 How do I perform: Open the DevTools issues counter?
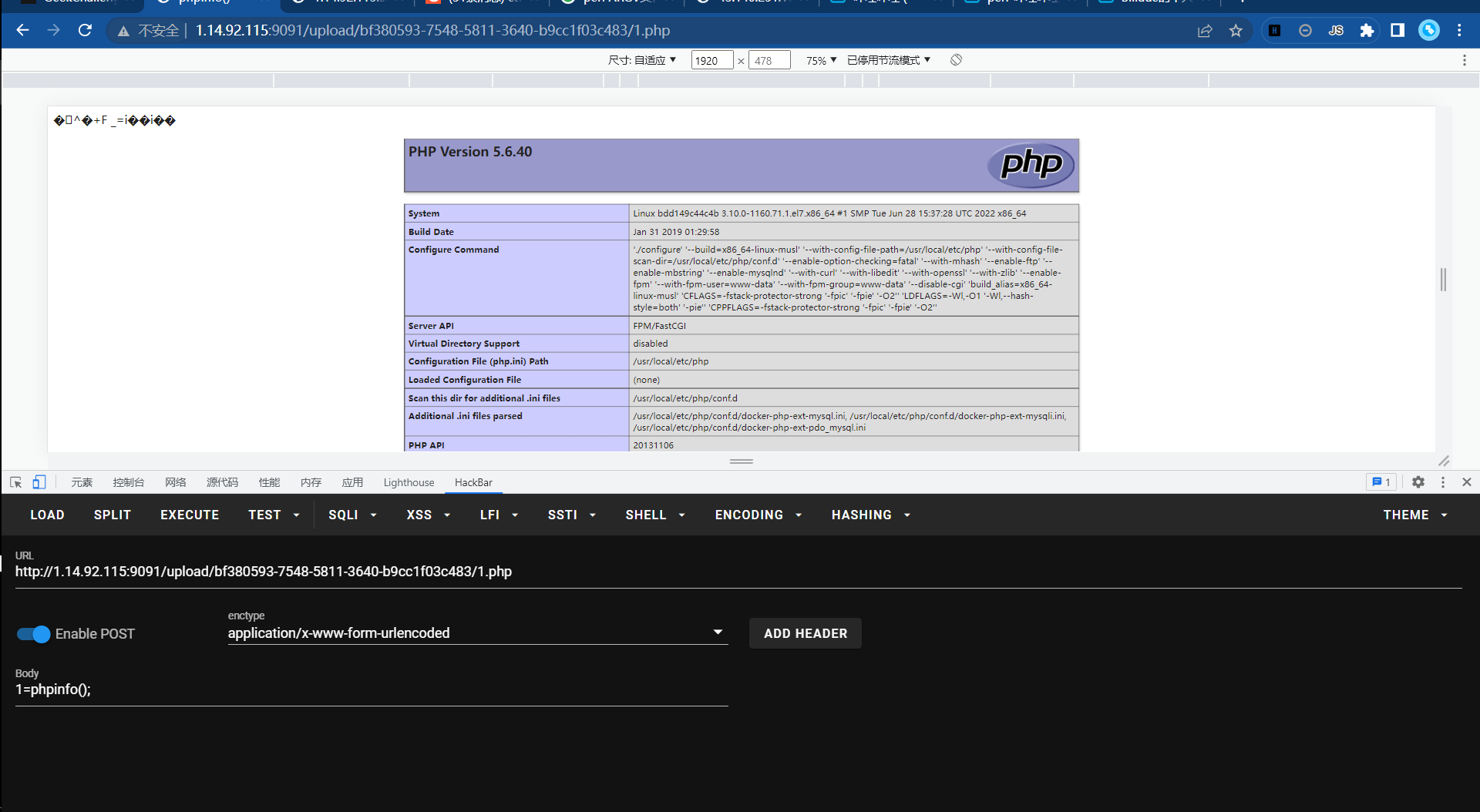coord(1381,482)
